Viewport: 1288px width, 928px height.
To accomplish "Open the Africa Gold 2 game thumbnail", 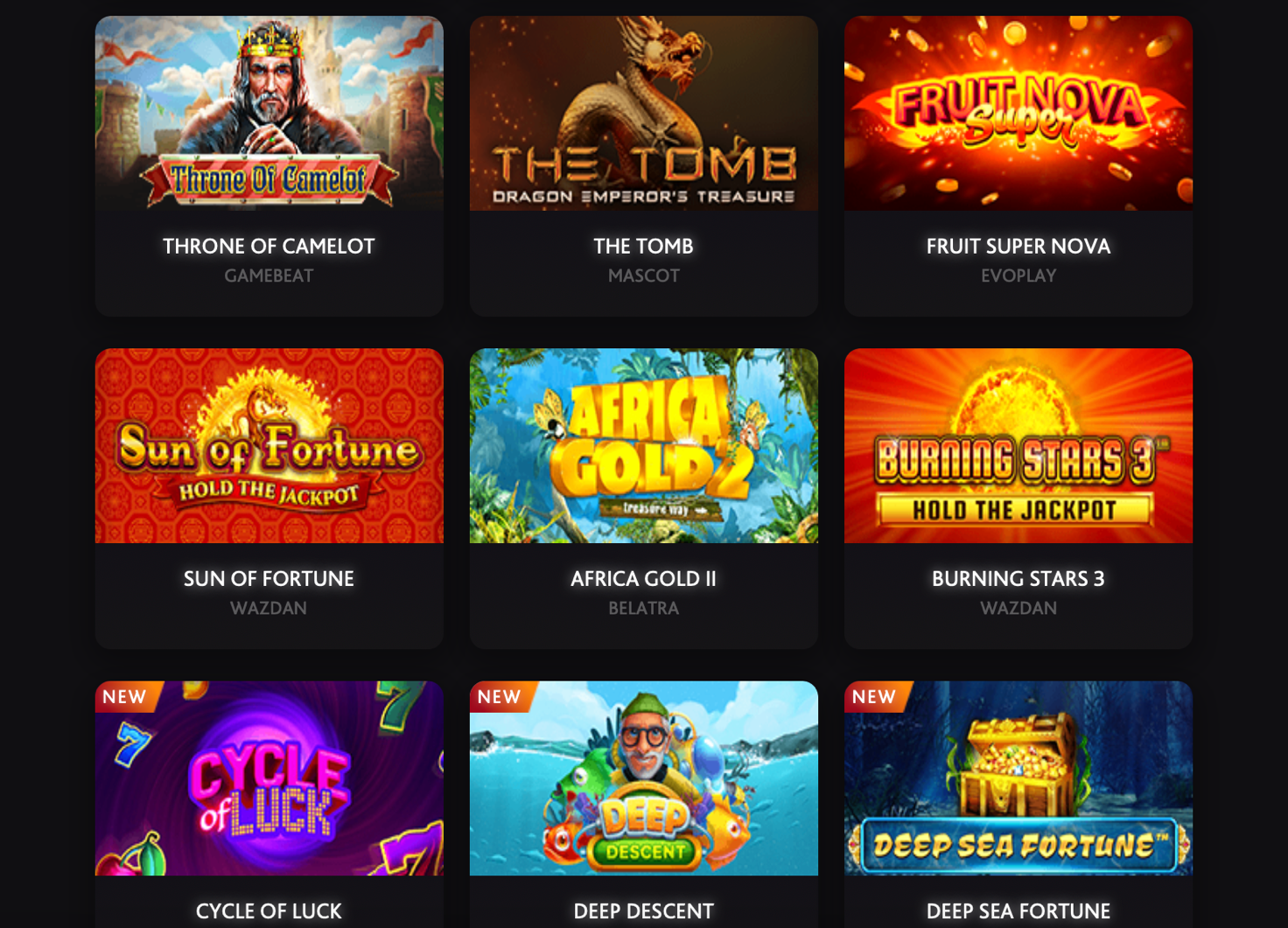I will (643, 446).
